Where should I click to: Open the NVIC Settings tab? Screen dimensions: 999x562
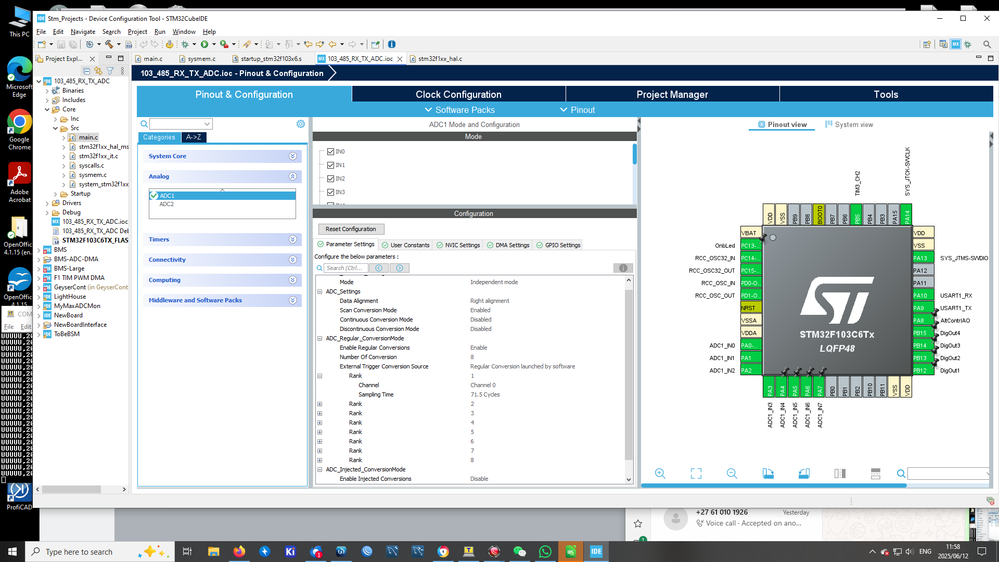[458, 245]
